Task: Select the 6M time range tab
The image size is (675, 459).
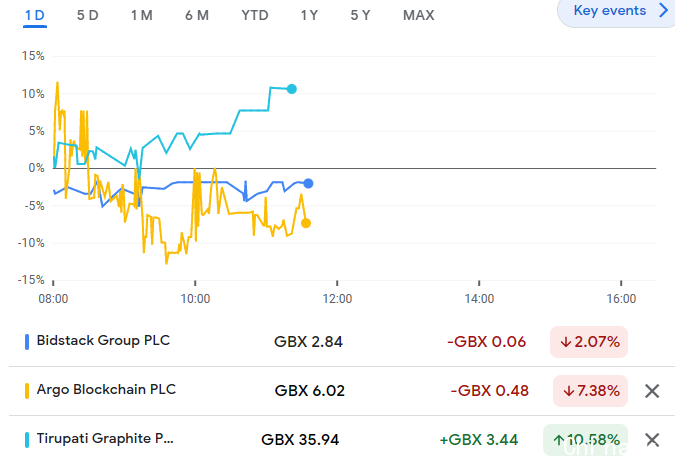Action: click(x=197, y=16)
